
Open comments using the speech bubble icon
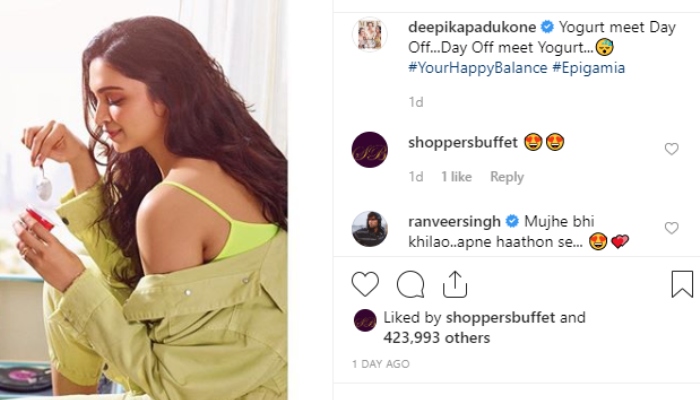click(x=410, y=284)
